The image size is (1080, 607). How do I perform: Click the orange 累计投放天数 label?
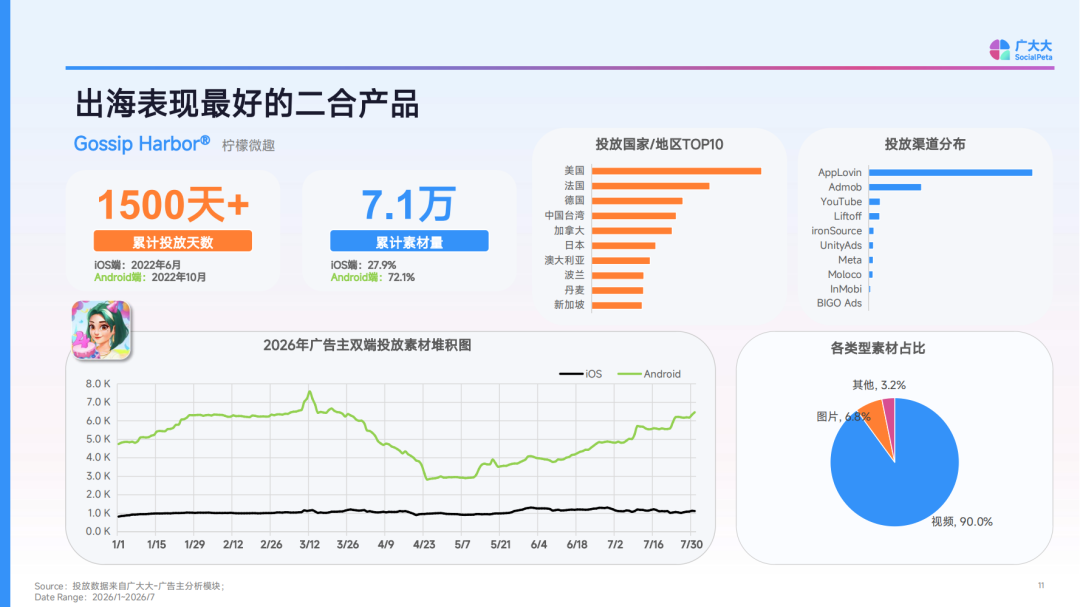click(173, 241)
